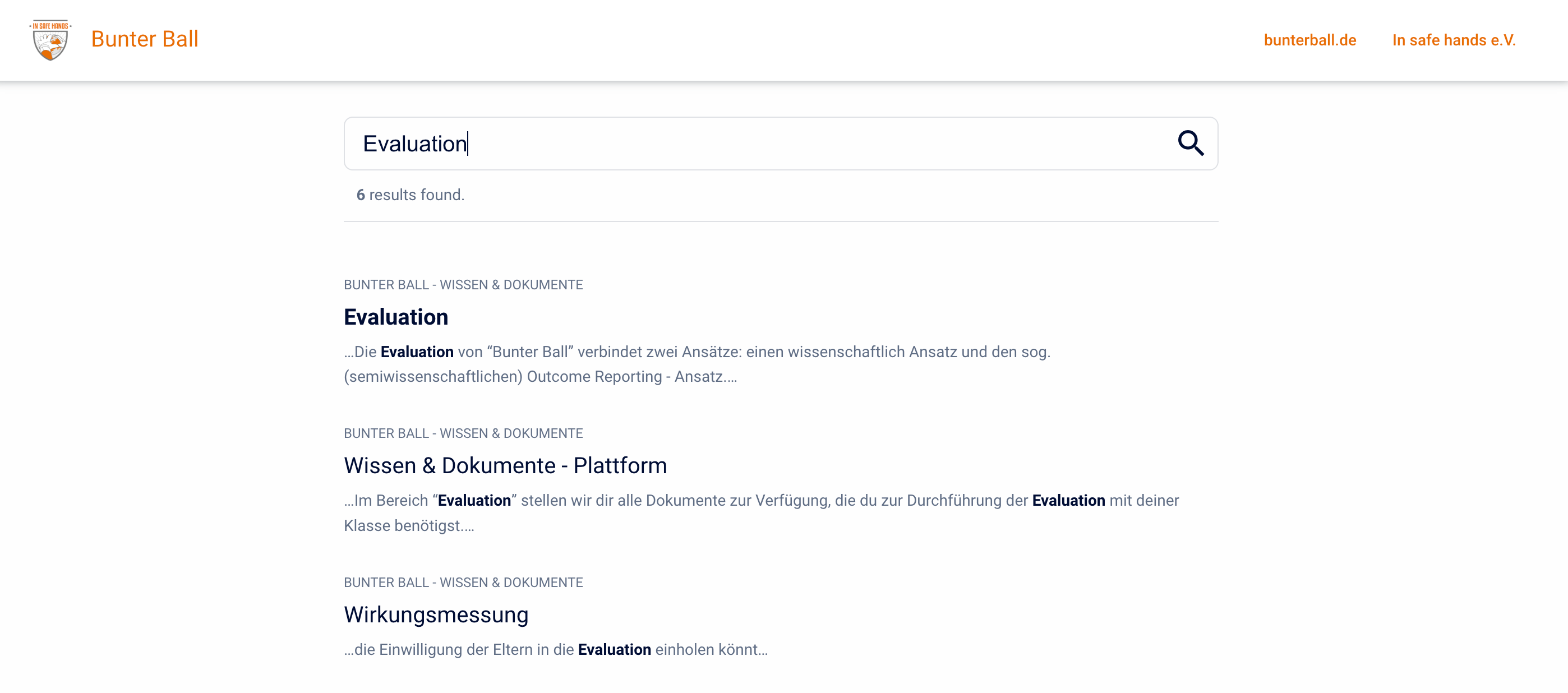Click the category label above the Evaluation result
The width and height of the screenshot is (1568, 693).
463,285
